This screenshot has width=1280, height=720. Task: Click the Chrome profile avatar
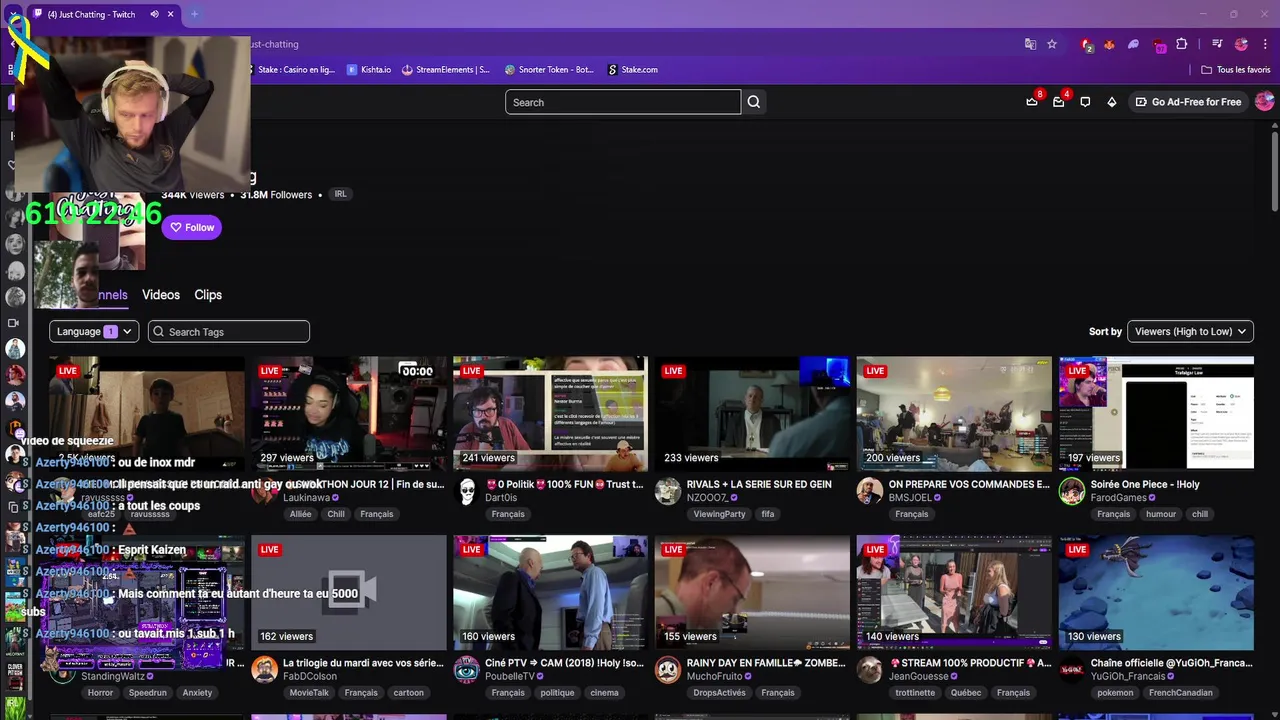coord(1241,44)
